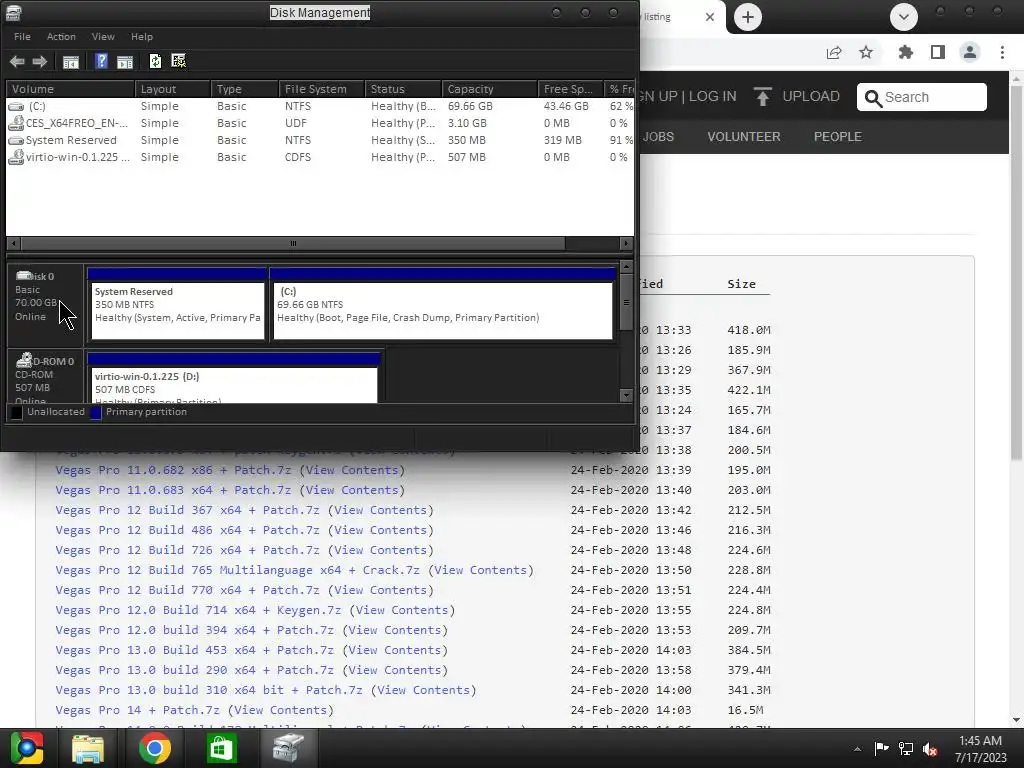This screenshot has height=768, width=1024.
Task: Open 'Vegas Pro 11.0.682 x86 + Patch.7z' link
Action: click(173, 470)
